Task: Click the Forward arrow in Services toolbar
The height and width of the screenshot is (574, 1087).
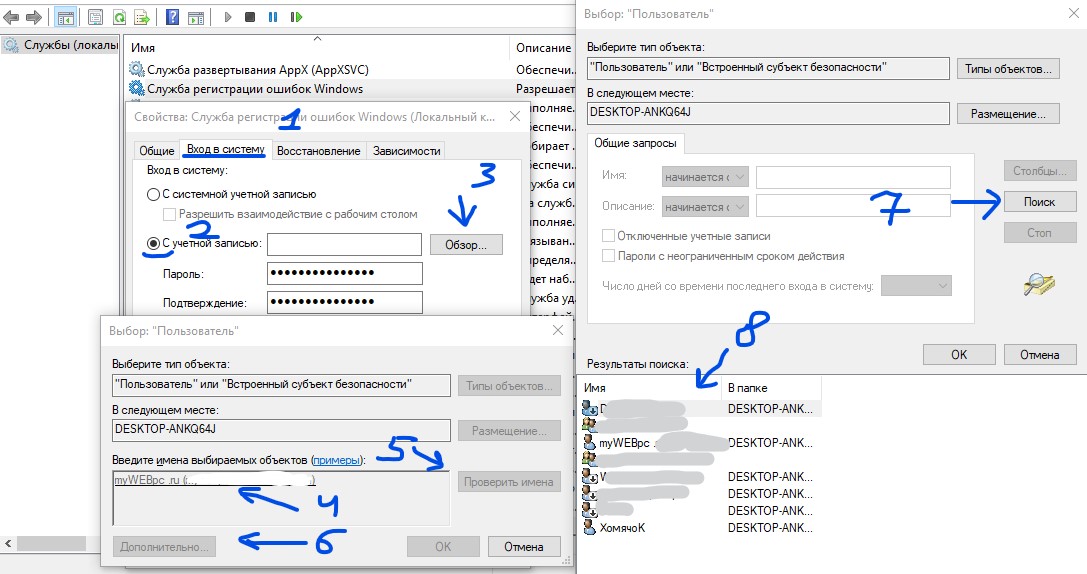Action: [33, 17]
